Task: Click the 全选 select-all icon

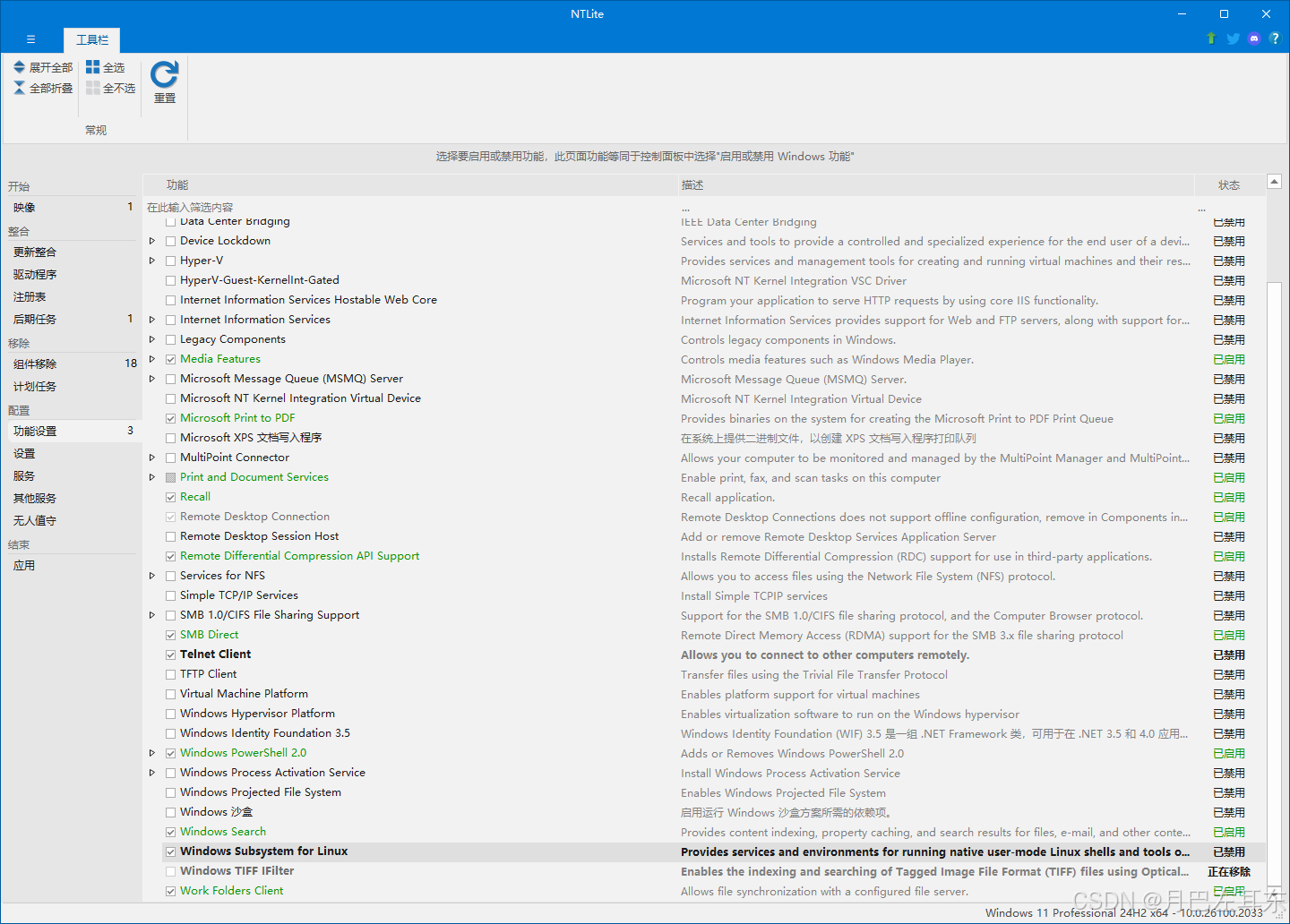Action: pyautogui.click(x=92, y=67)
